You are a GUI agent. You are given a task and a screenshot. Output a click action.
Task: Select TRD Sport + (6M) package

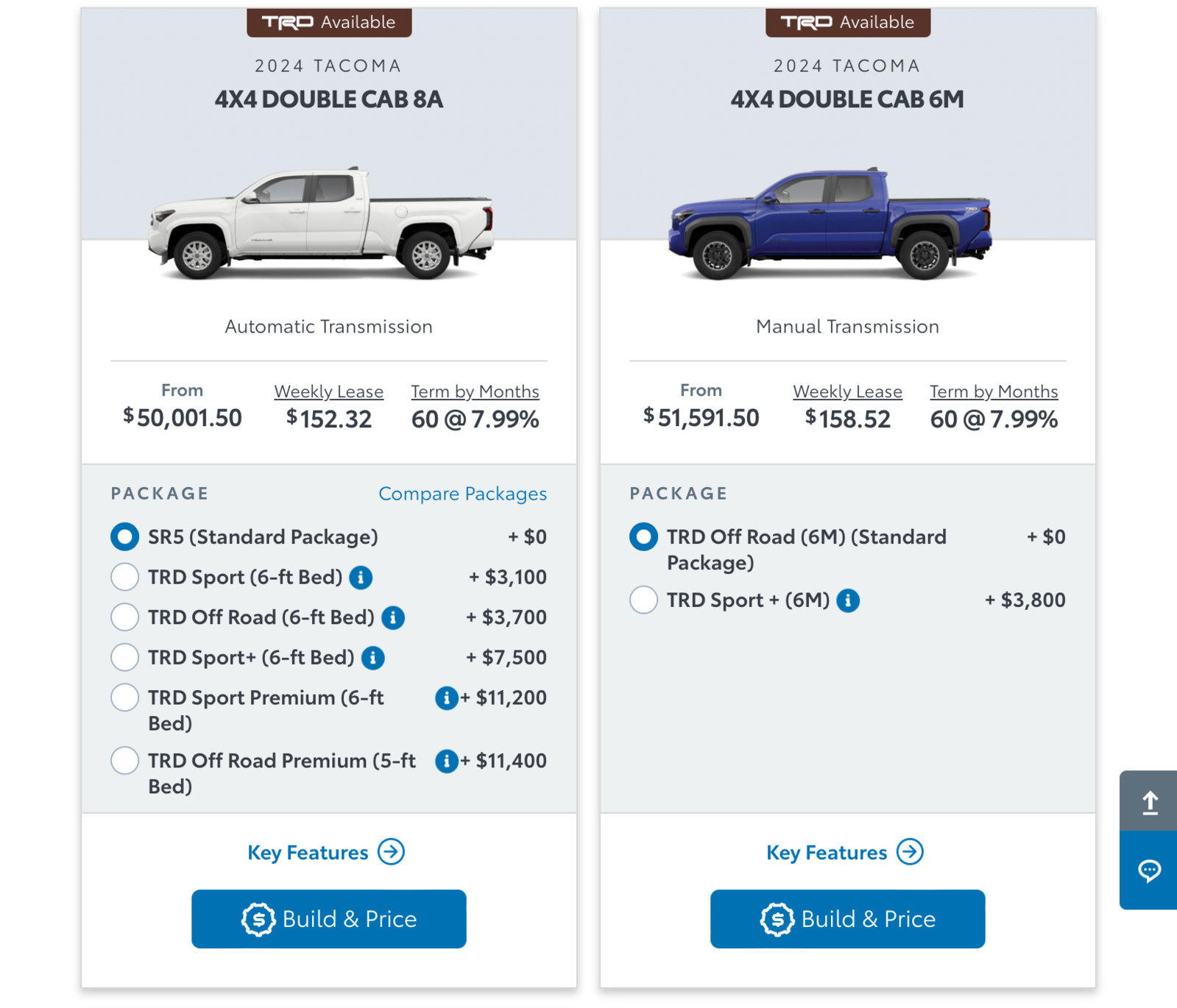click(x=643, y=600)
